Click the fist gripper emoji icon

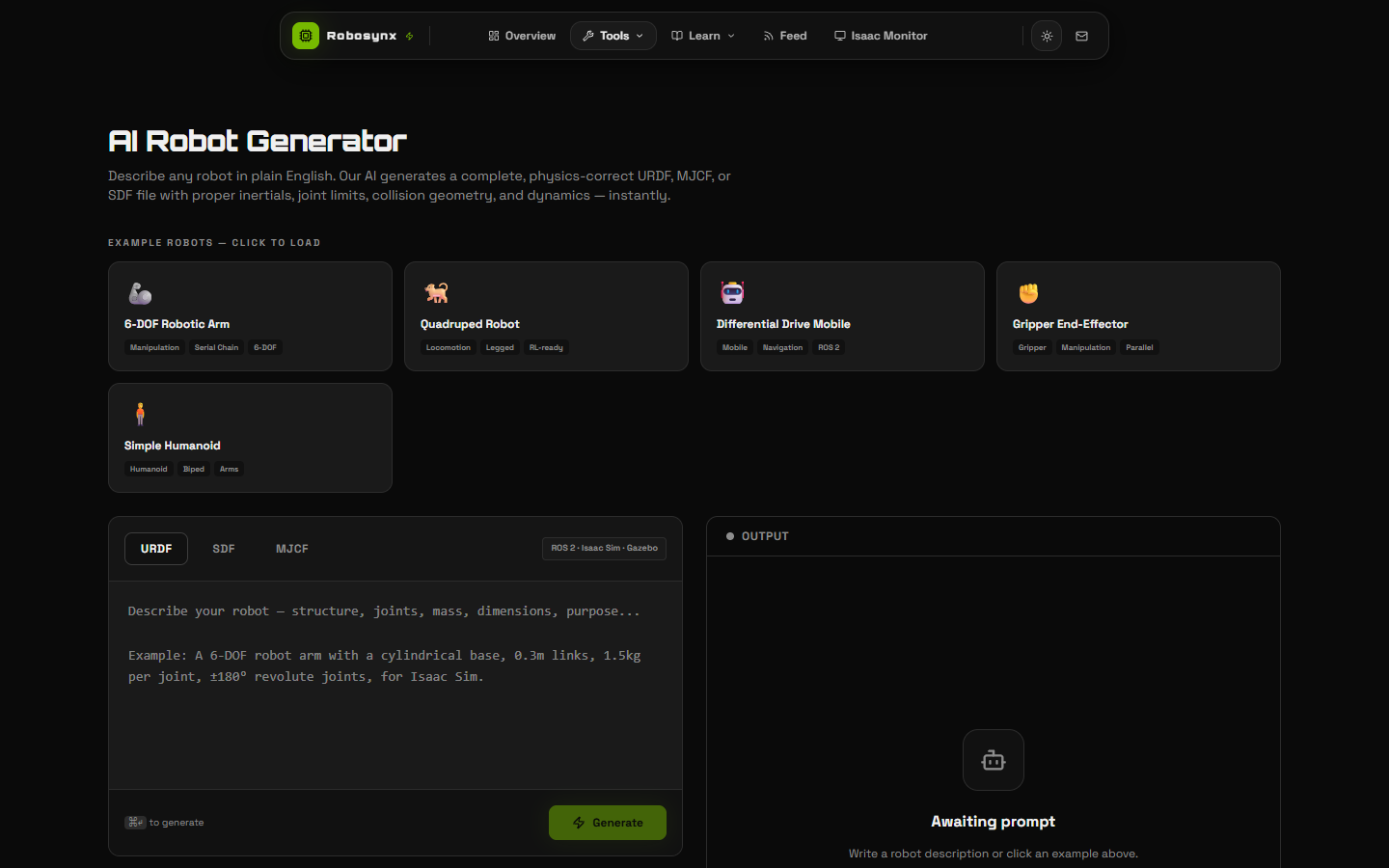click(x=1028, y=292)
